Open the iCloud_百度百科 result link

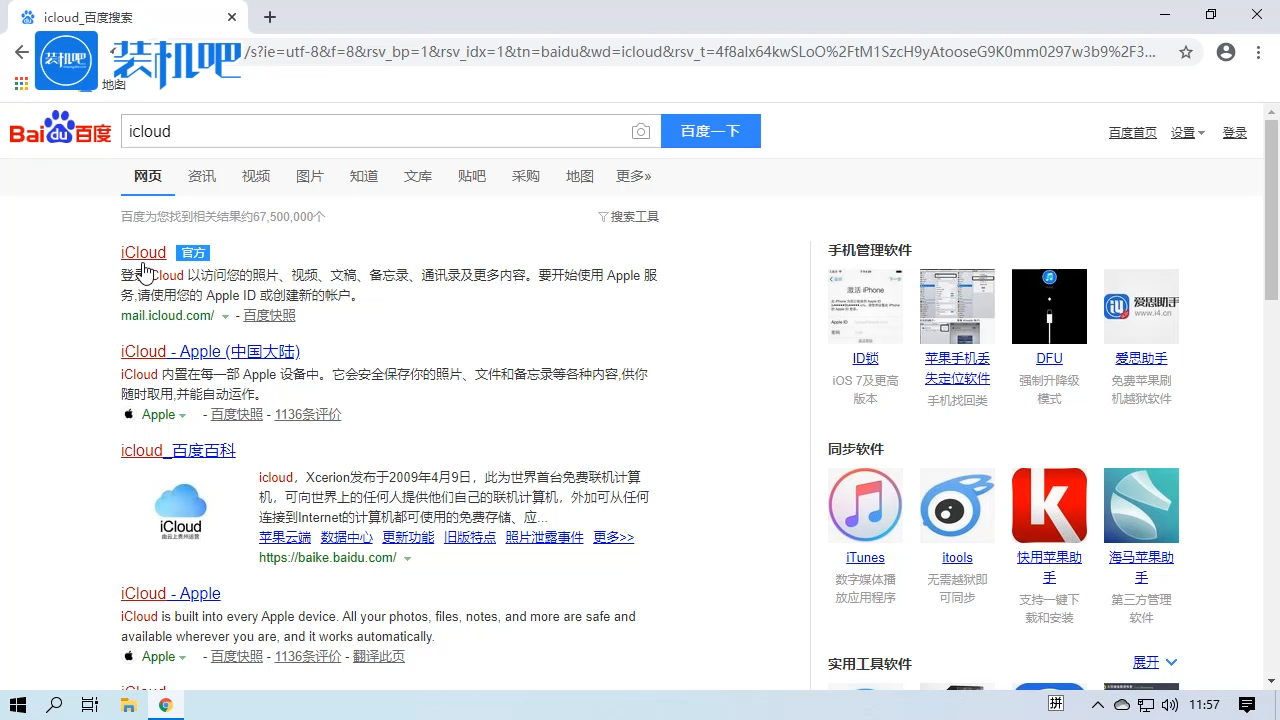(178, 450)
